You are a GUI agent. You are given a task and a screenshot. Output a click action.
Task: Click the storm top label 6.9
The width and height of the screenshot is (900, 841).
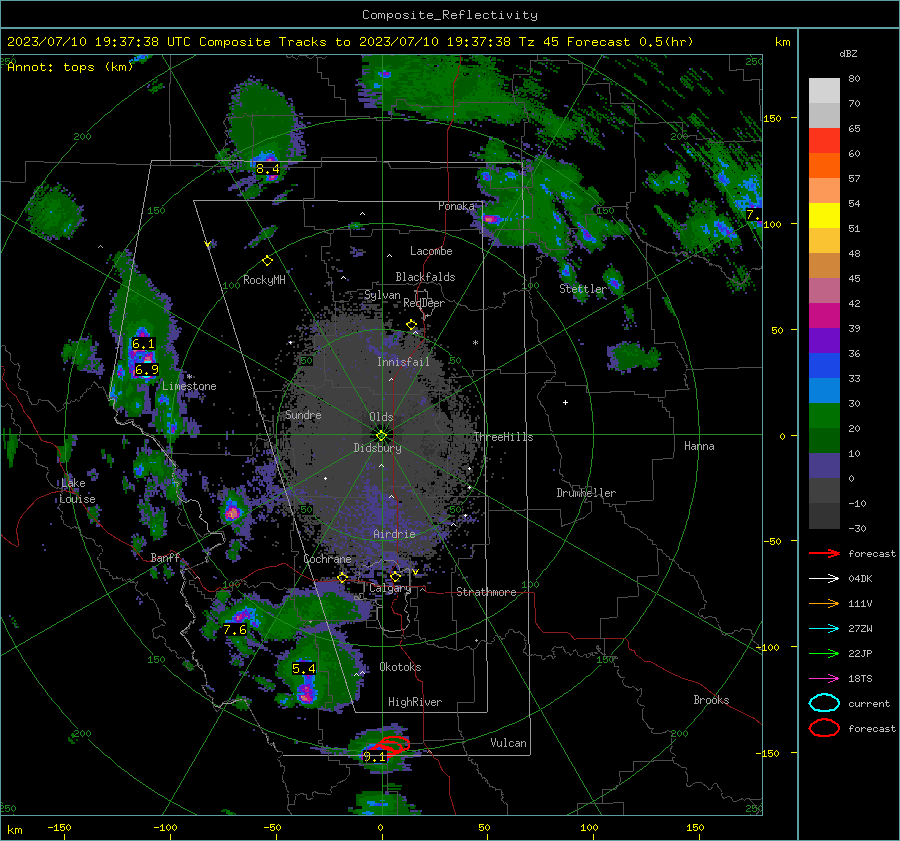146,370
